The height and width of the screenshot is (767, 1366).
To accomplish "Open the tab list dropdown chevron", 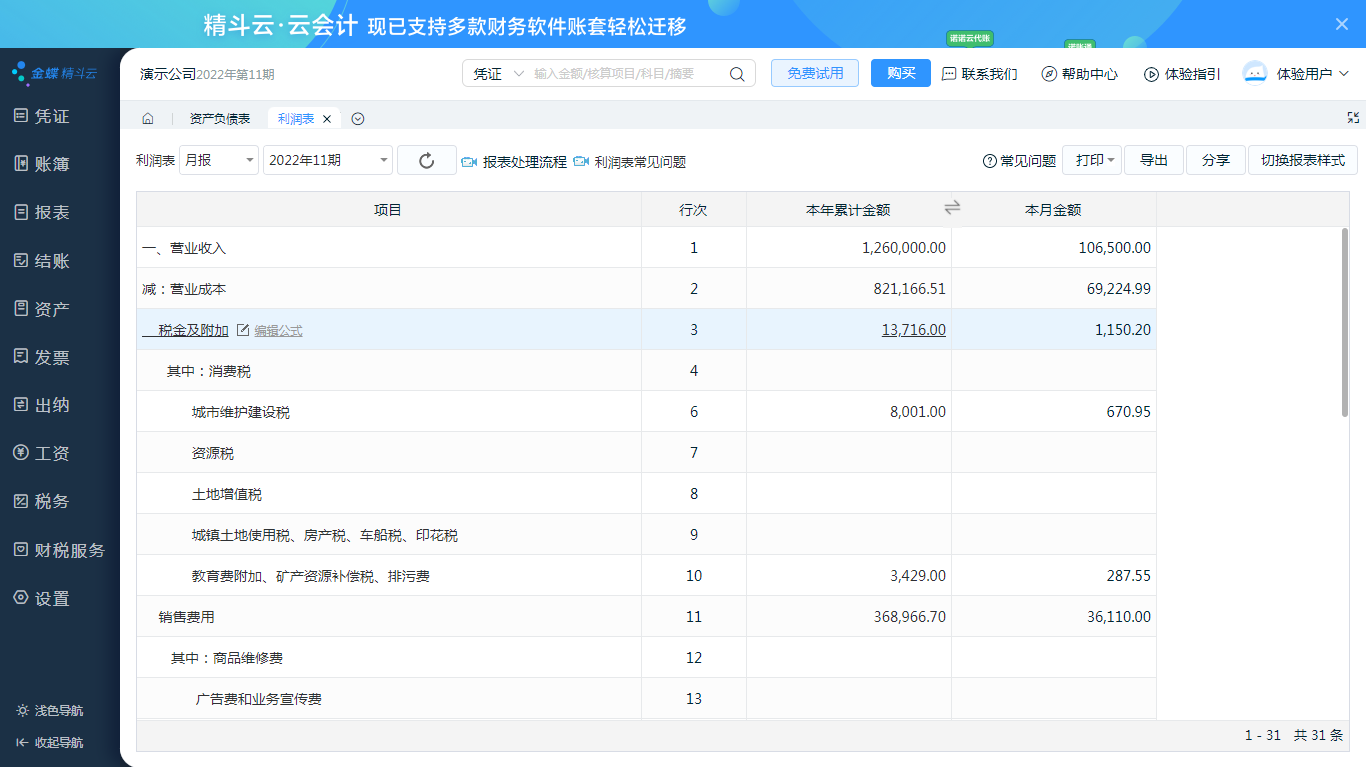I will point(358,119).
